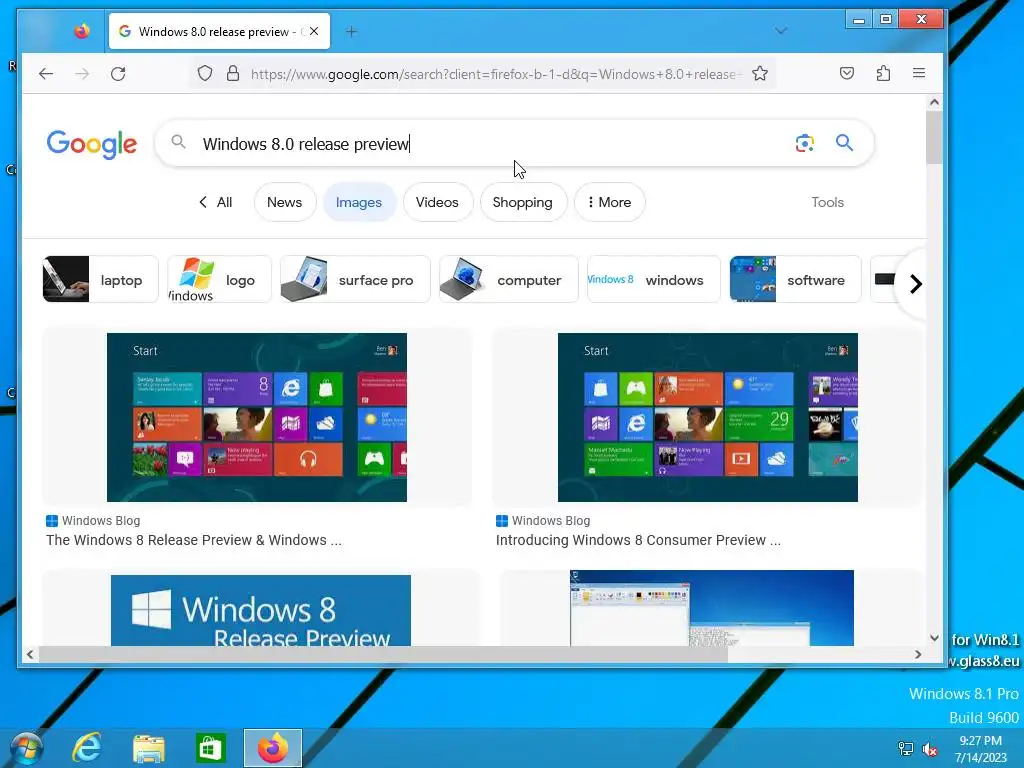Filter images by the laptop chip

(101, 280)
